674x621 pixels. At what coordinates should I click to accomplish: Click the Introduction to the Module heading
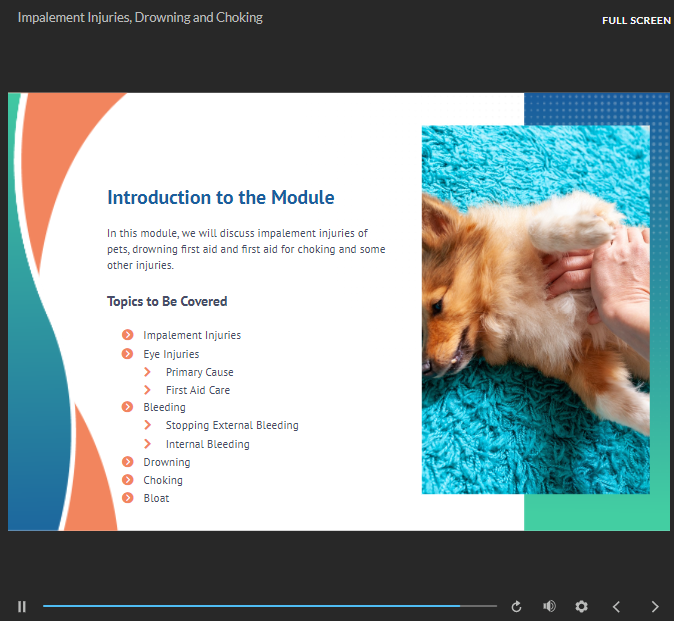click(x=220, y=198)
